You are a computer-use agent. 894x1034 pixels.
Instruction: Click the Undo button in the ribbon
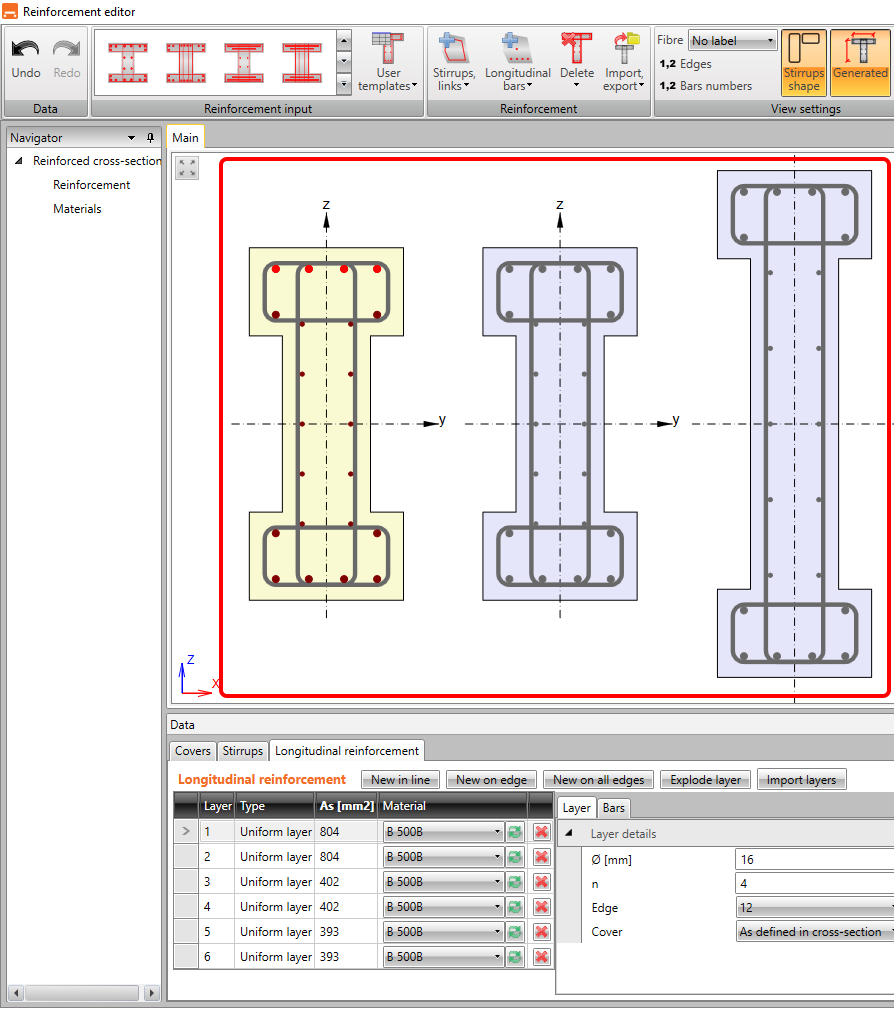(26, 58)
